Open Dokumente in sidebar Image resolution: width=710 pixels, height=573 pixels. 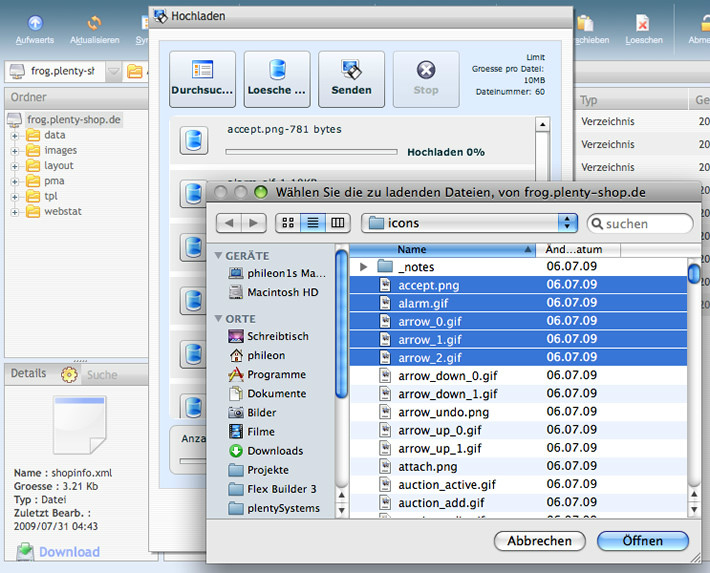[268, 394]
